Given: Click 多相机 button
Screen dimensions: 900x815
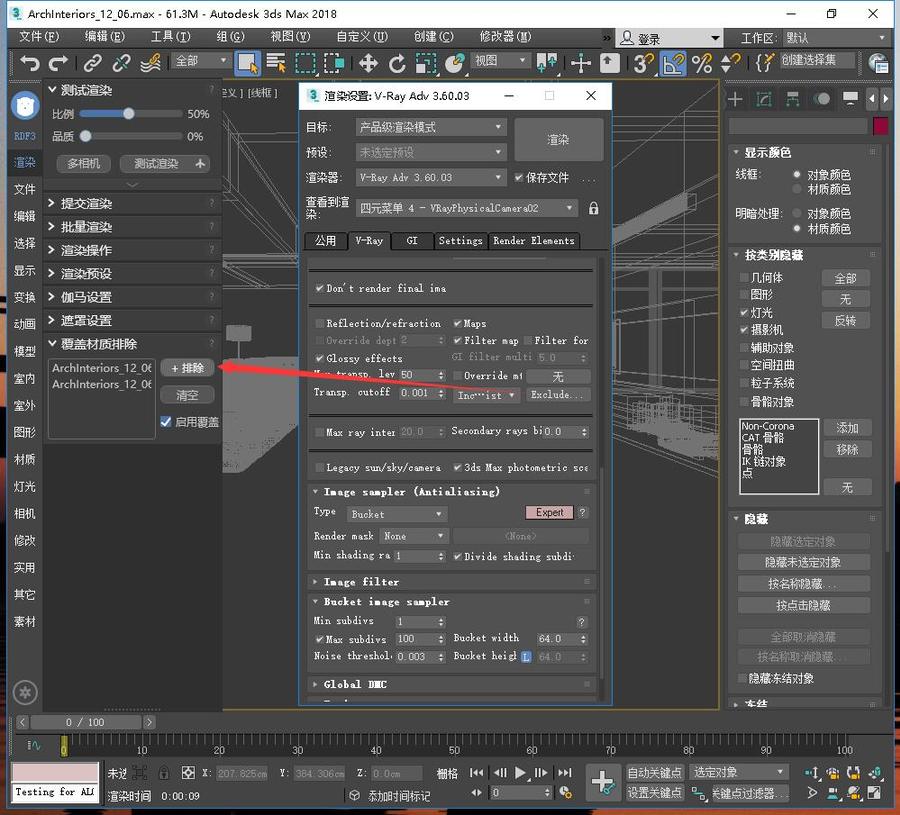Looking at the screenshot, I should (x=83, y=164).
